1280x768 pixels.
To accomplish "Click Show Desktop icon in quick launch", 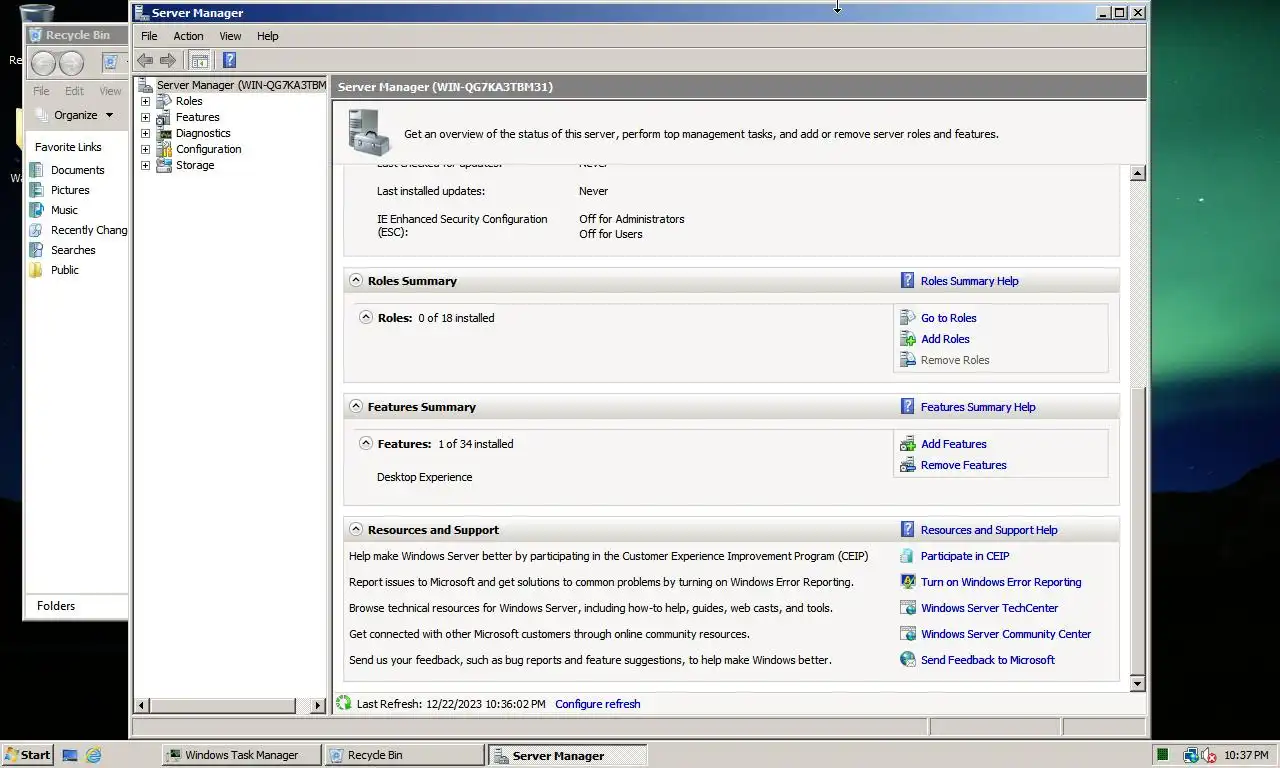I will coord(70,755).
